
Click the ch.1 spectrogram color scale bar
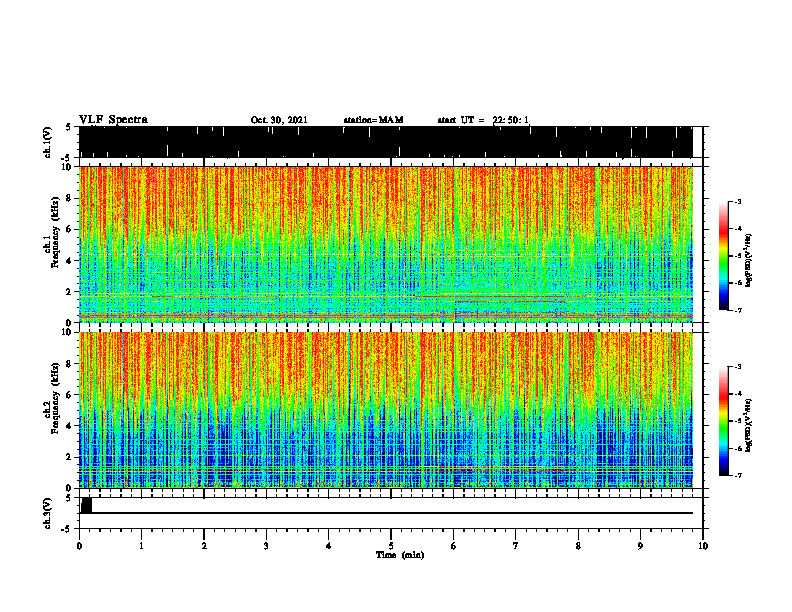723,255
